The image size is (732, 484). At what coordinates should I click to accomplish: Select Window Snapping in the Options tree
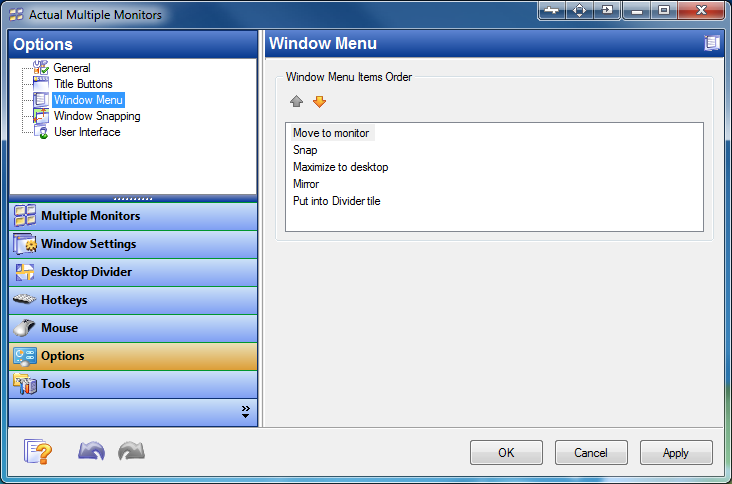[97, 116]
